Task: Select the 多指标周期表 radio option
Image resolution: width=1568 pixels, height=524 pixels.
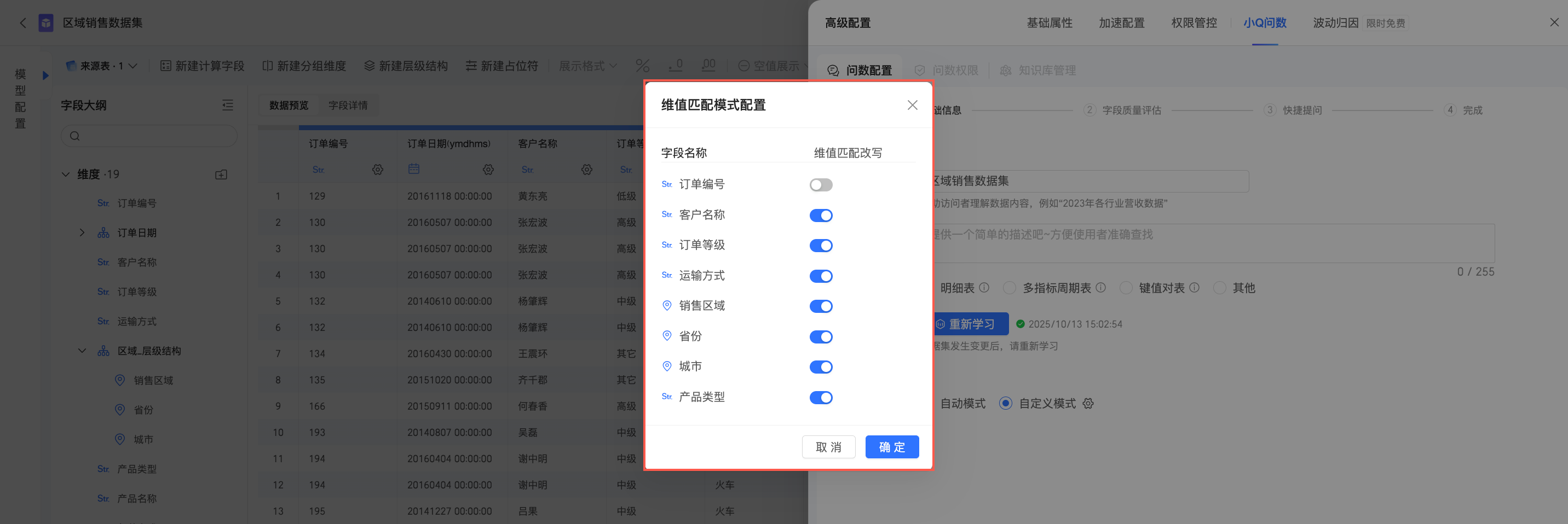Action: coord(1009,288)
